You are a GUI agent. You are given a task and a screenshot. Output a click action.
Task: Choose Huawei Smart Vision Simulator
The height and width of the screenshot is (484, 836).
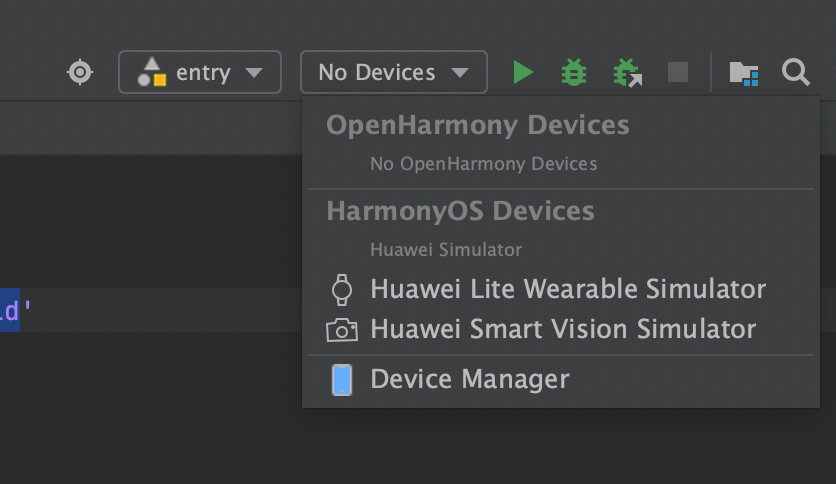click(563, 329)
